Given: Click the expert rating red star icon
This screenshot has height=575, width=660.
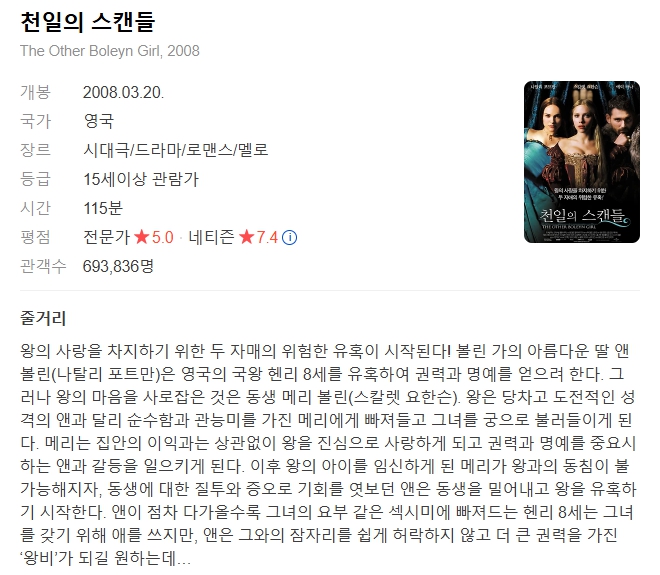Looking at the screenshot, I should coord(142,237).
